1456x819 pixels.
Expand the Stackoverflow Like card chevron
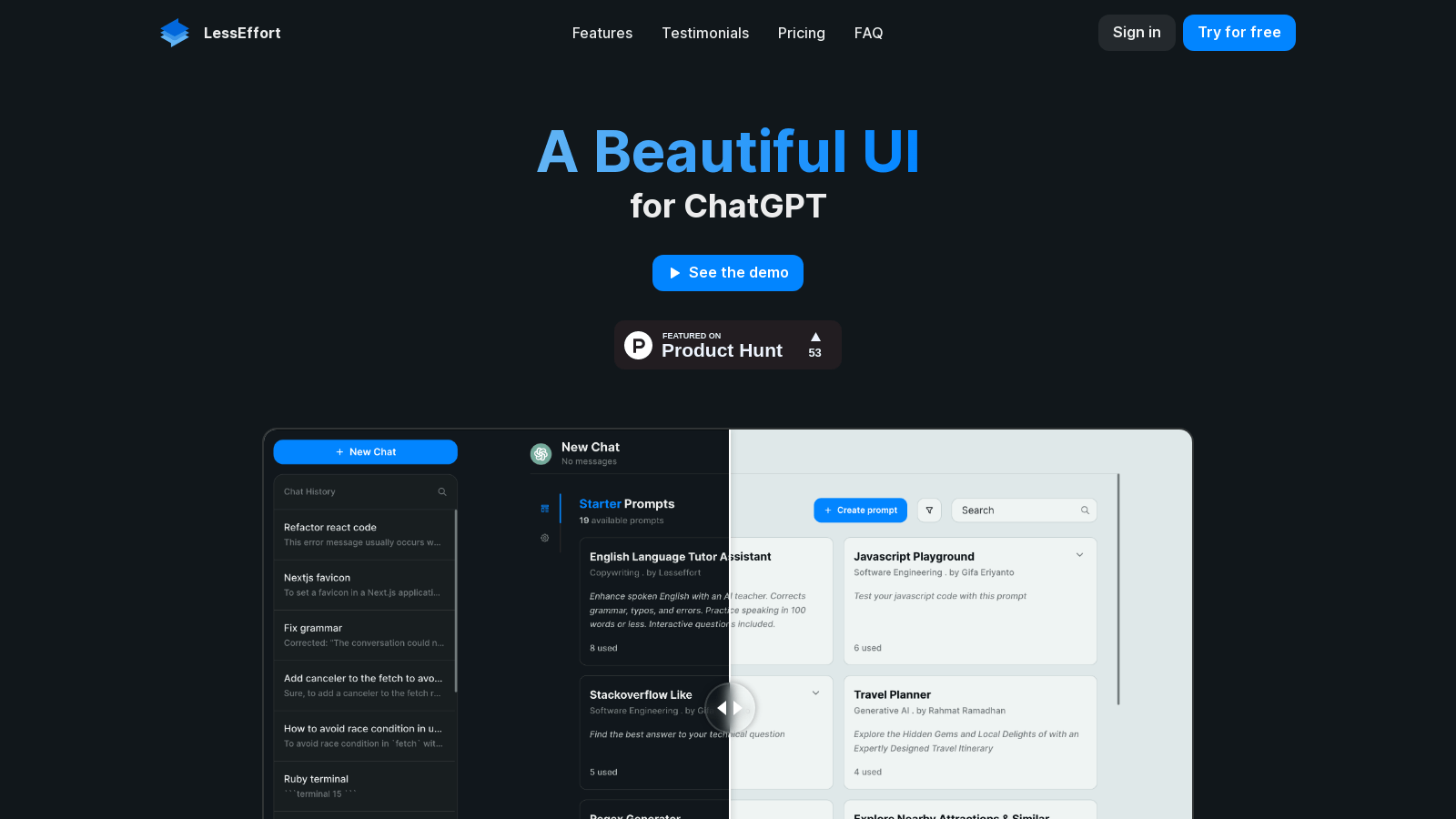[816, 693]
